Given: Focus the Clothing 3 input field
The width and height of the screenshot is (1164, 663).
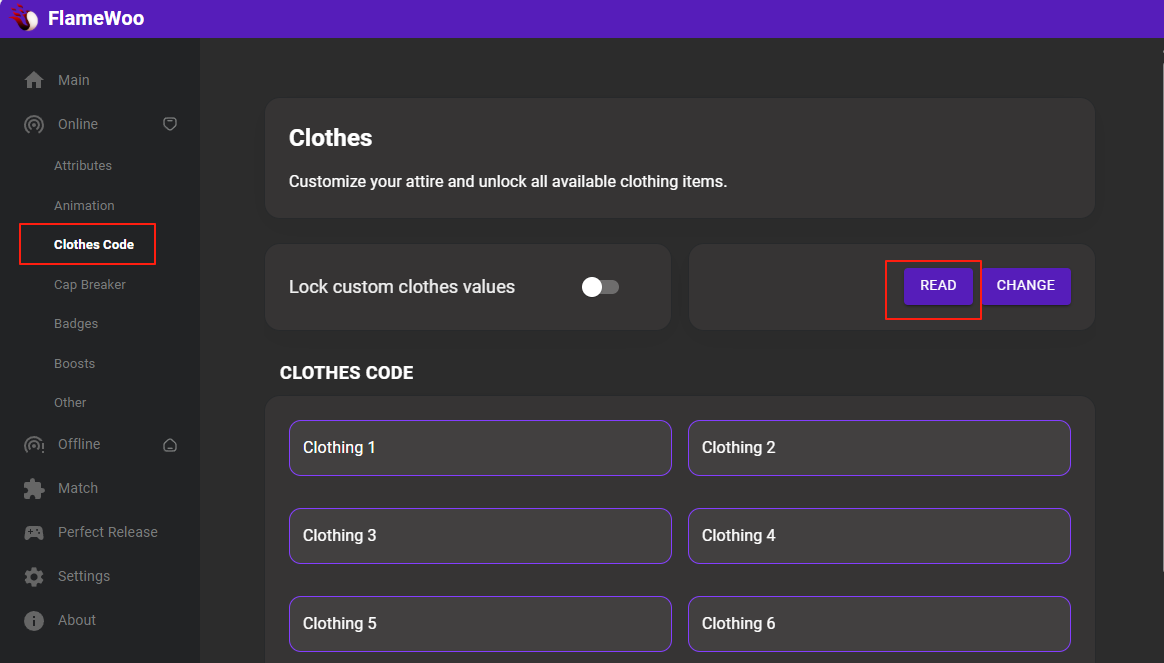Looking at the screenshot, I should (480, 536).
